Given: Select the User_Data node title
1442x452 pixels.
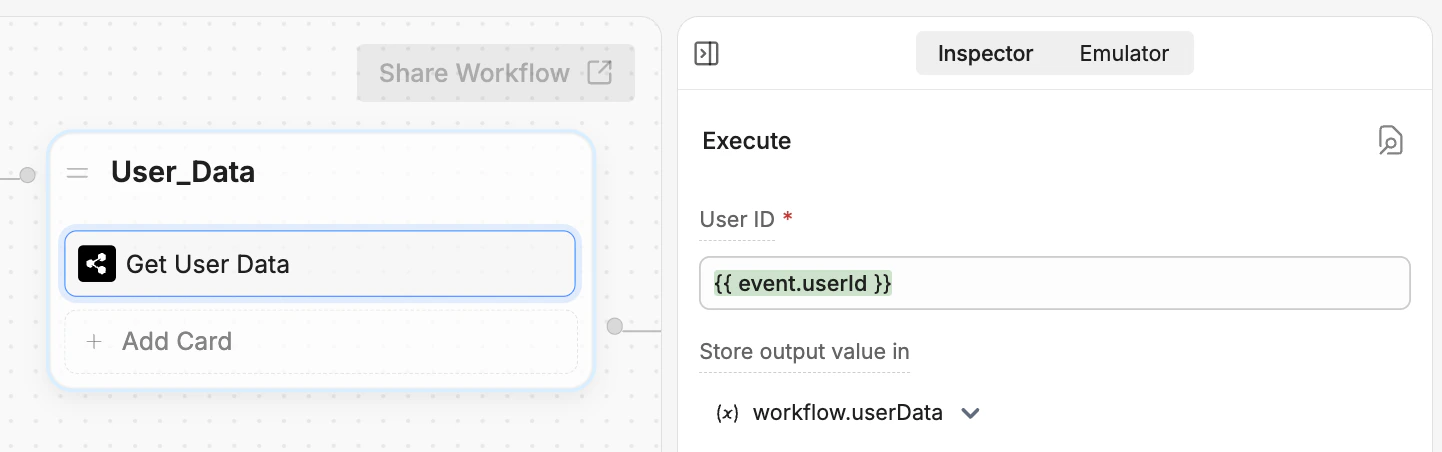Looking at the screenshot, I should tap(183, 172).
